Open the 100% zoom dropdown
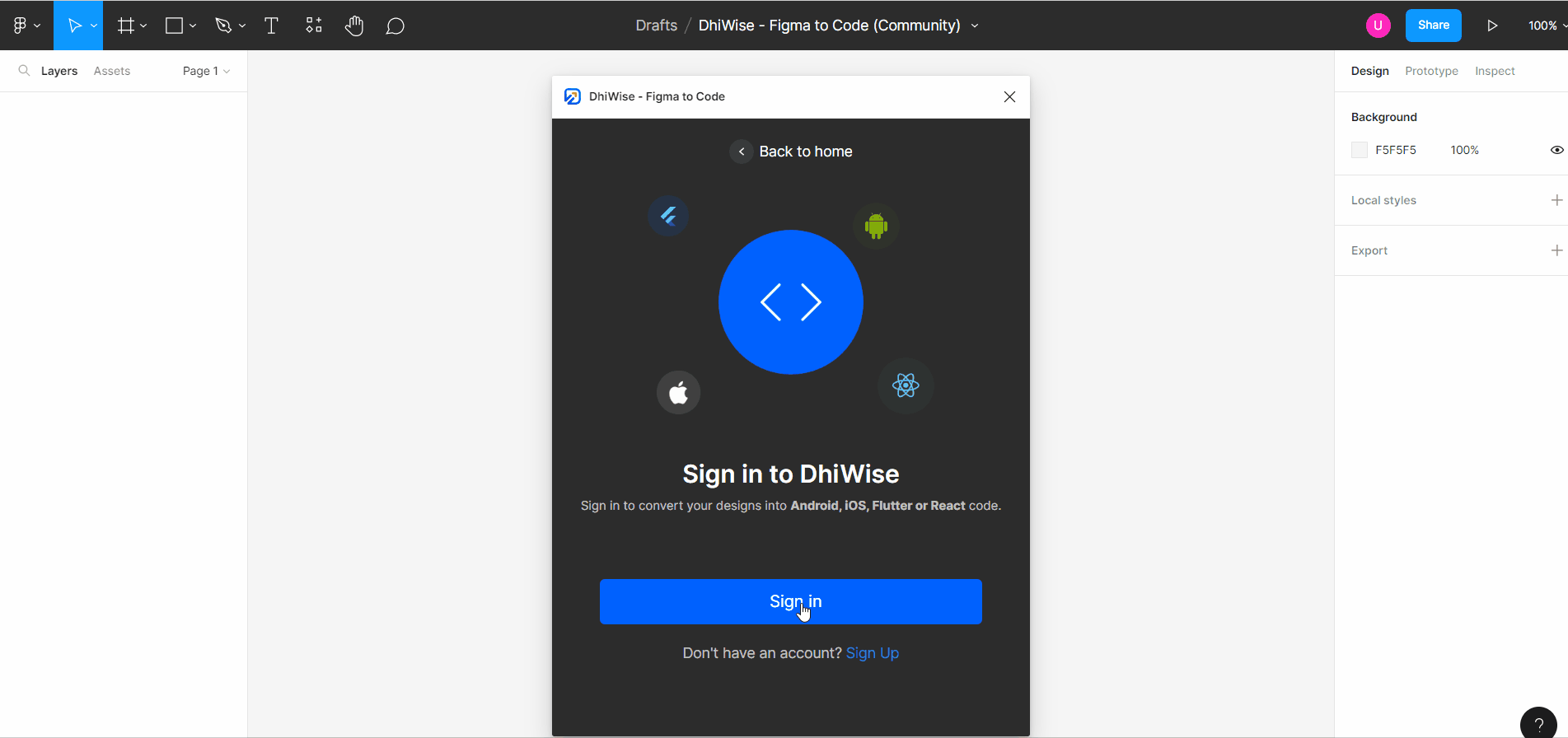 pyautogui.click(x=1547, y=26)
